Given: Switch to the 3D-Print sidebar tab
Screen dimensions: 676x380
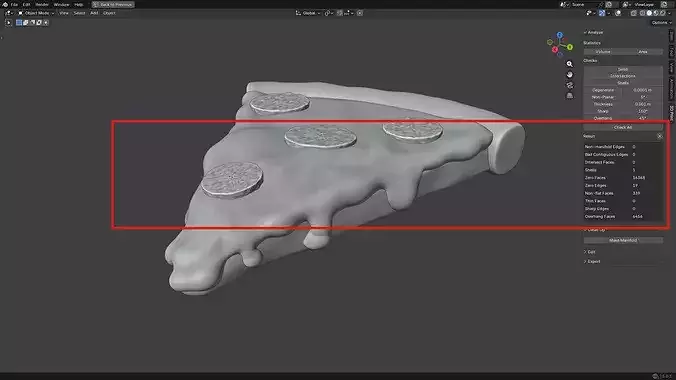Looking at the screenshot, I should 671,113.
